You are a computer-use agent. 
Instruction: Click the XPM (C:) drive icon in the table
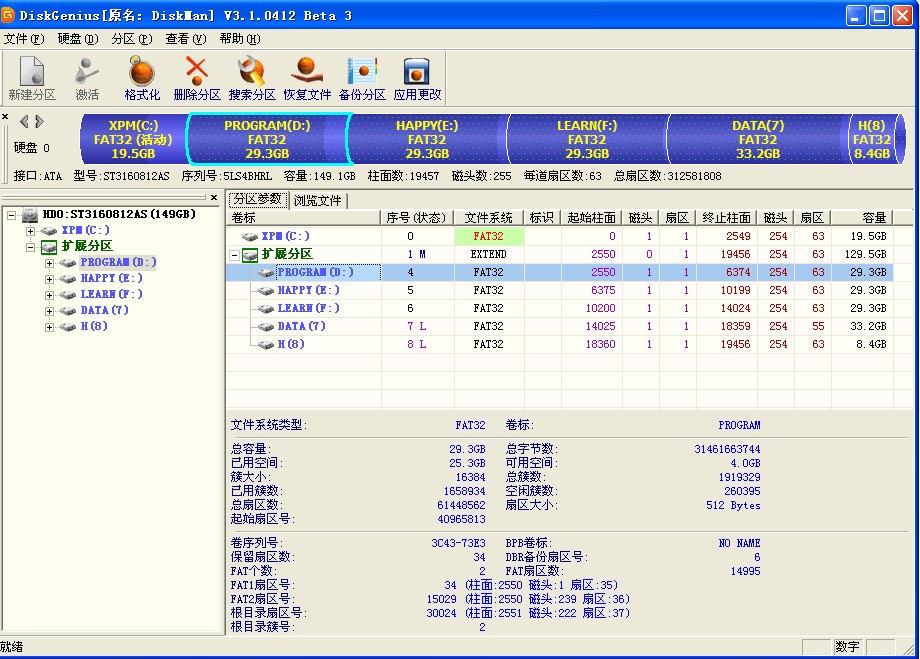pos(250,236)
